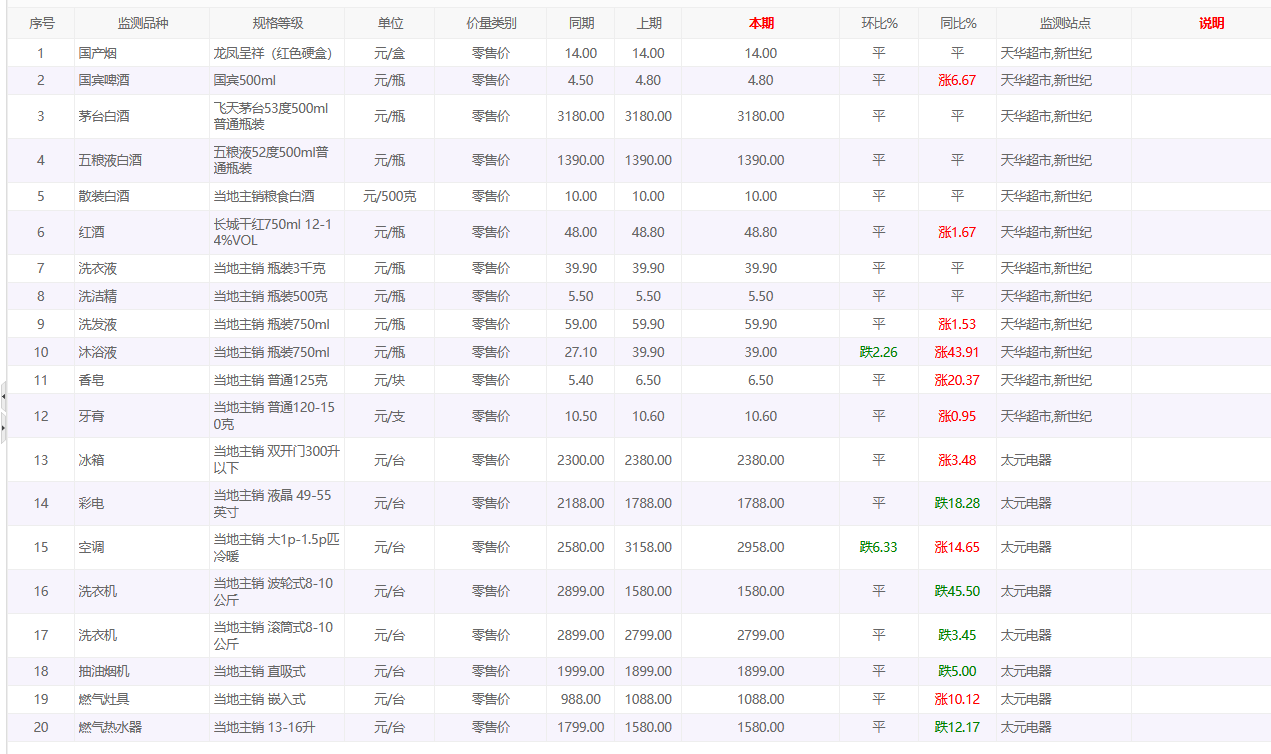Select the 洗发液 product cell

(x=142, y=324)
